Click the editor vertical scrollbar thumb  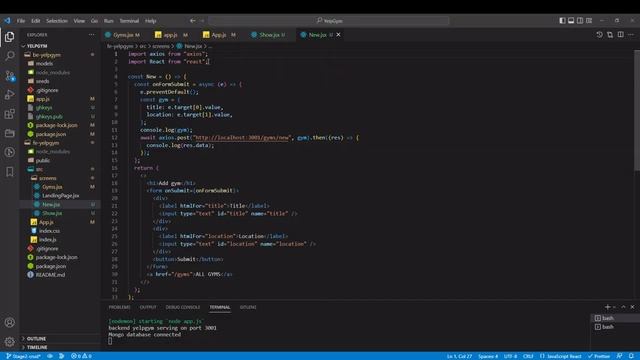[x=637, y=110]
